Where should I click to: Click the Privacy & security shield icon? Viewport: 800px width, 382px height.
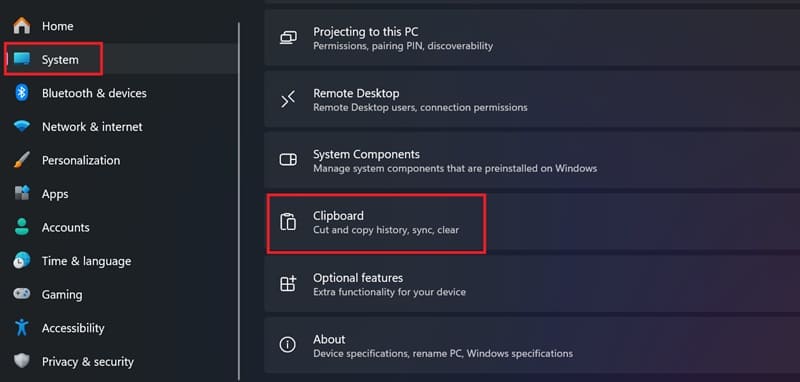(x=22, y=361)
